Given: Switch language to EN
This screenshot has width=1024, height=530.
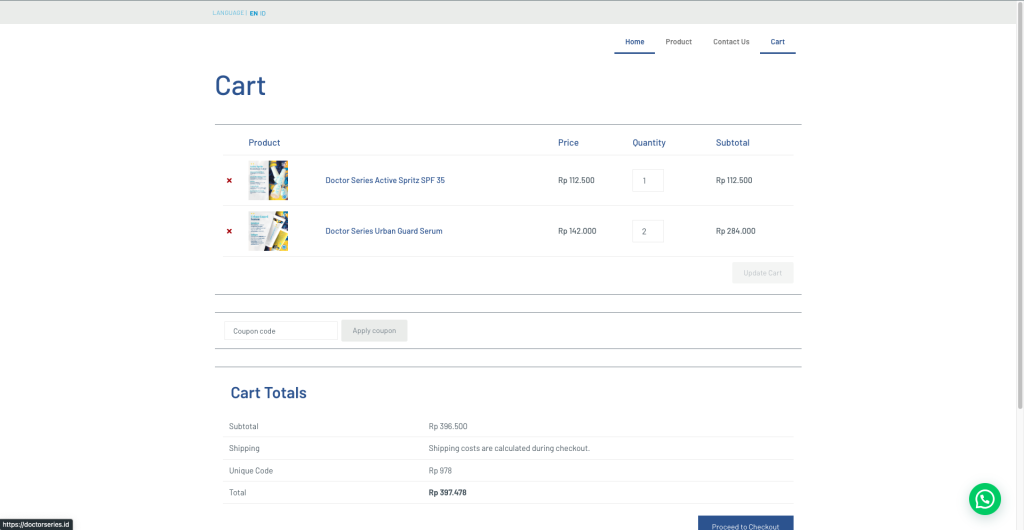Looking at the screenshot, I should 253,13.
